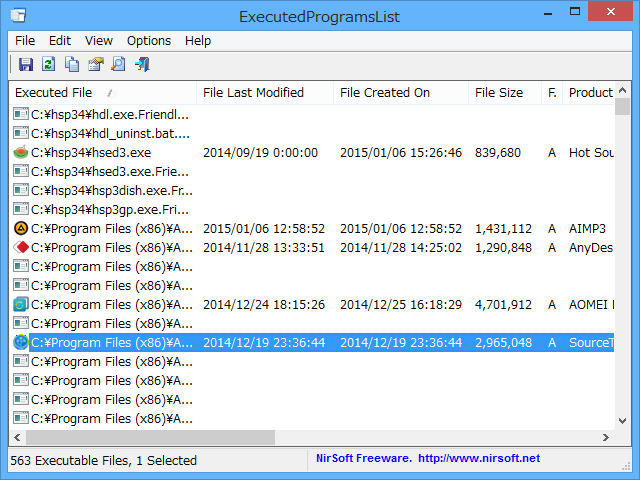This screenshot has height=480, width=640.
Task: Click the Refresh toolbar icon
Action: tap(49, 64)
